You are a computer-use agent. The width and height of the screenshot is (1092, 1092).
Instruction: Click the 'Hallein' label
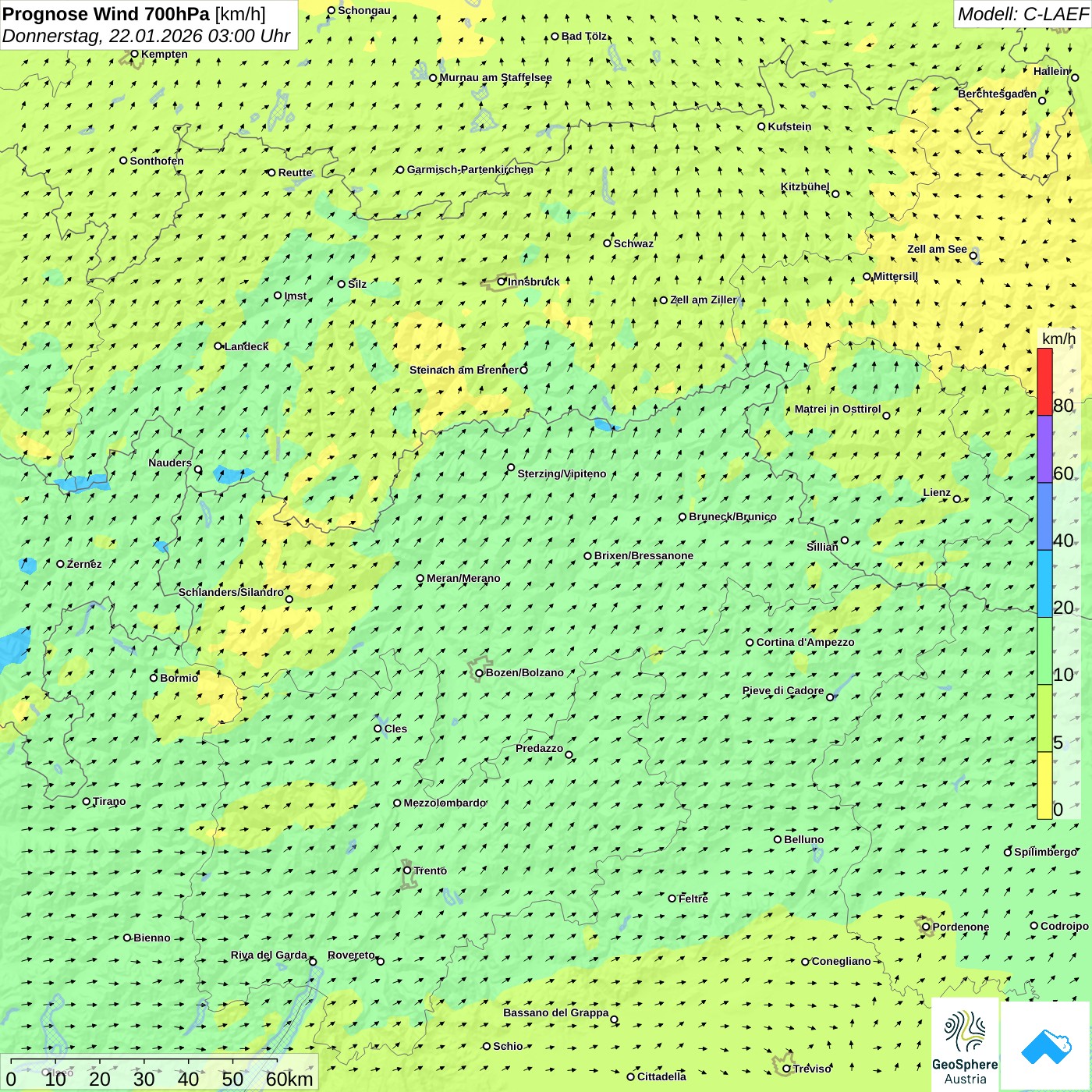pos(1051,71)
